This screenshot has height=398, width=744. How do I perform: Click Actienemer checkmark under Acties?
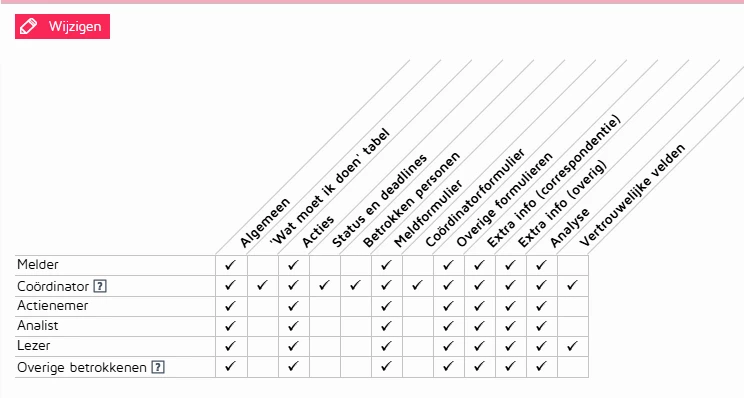tap(293, 306)
